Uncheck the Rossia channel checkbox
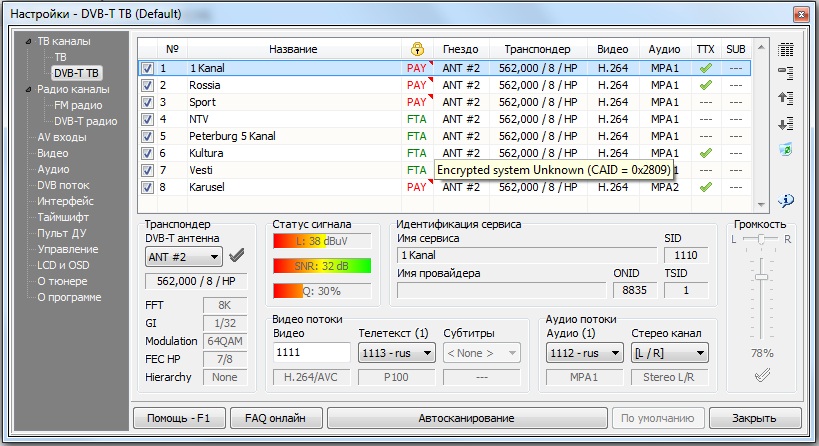The image size is (819, 446). [x=148, y=85]
